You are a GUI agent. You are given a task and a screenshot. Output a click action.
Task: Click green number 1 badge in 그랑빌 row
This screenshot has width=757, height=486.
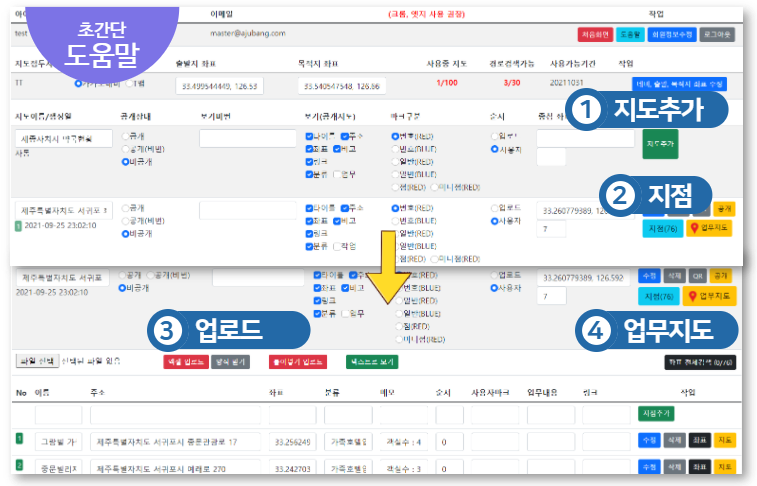(x=19, y=437)
